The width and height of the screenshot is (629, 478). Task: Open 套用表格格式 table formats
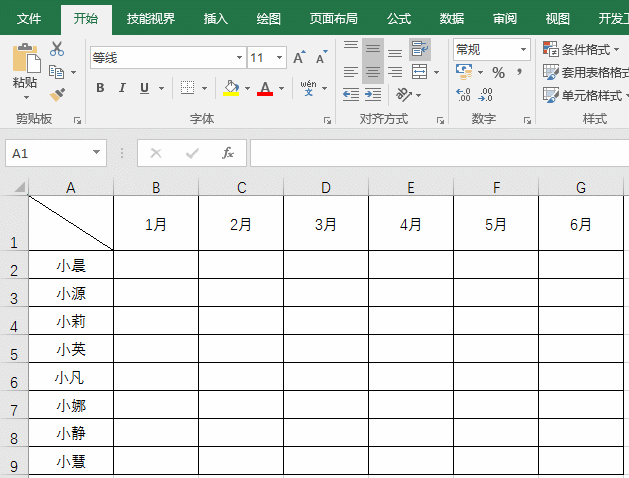click(x=586, y=72)
